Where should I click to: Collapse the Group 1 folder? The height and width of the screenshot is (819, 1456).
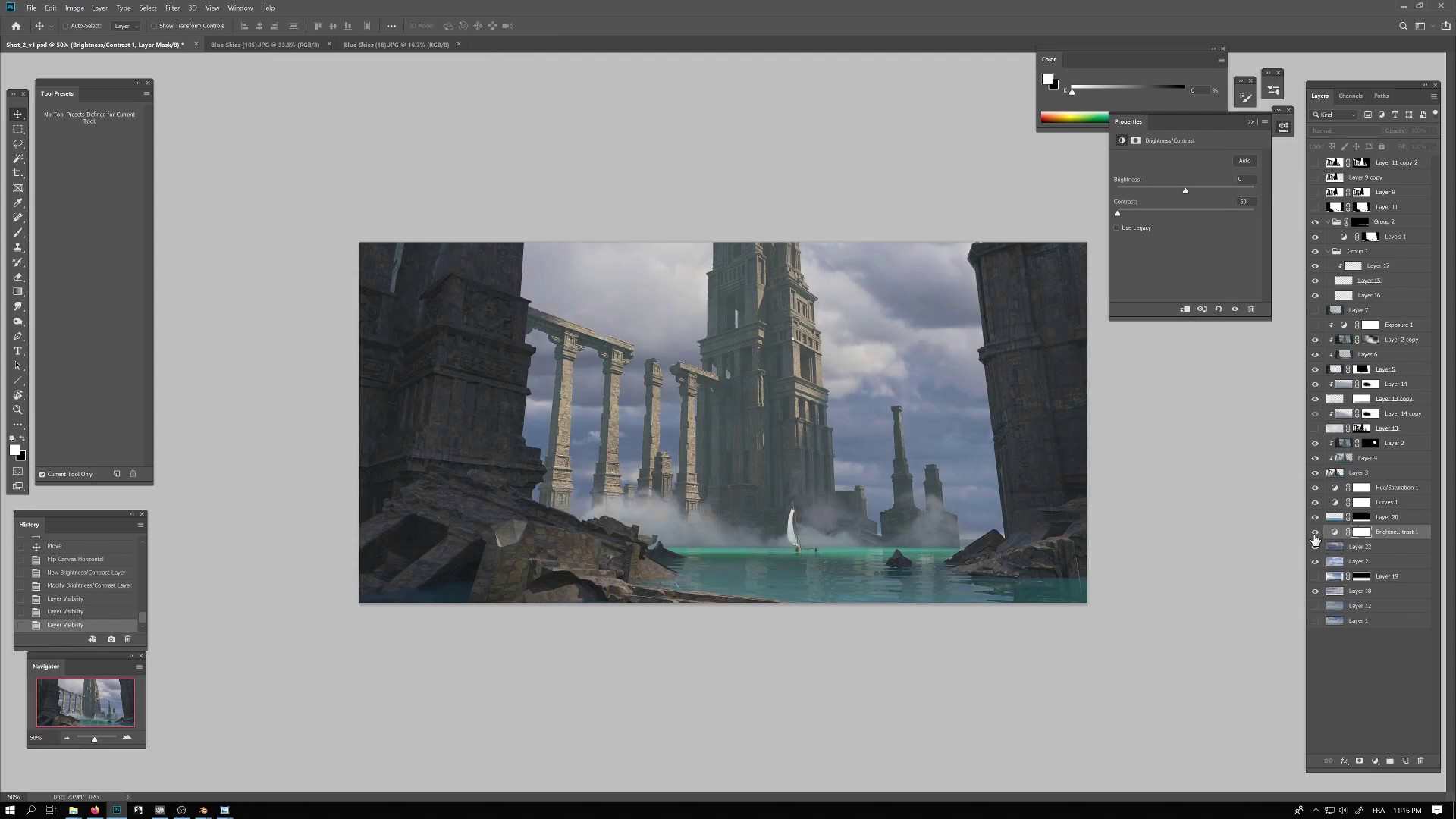point(1328,251)
